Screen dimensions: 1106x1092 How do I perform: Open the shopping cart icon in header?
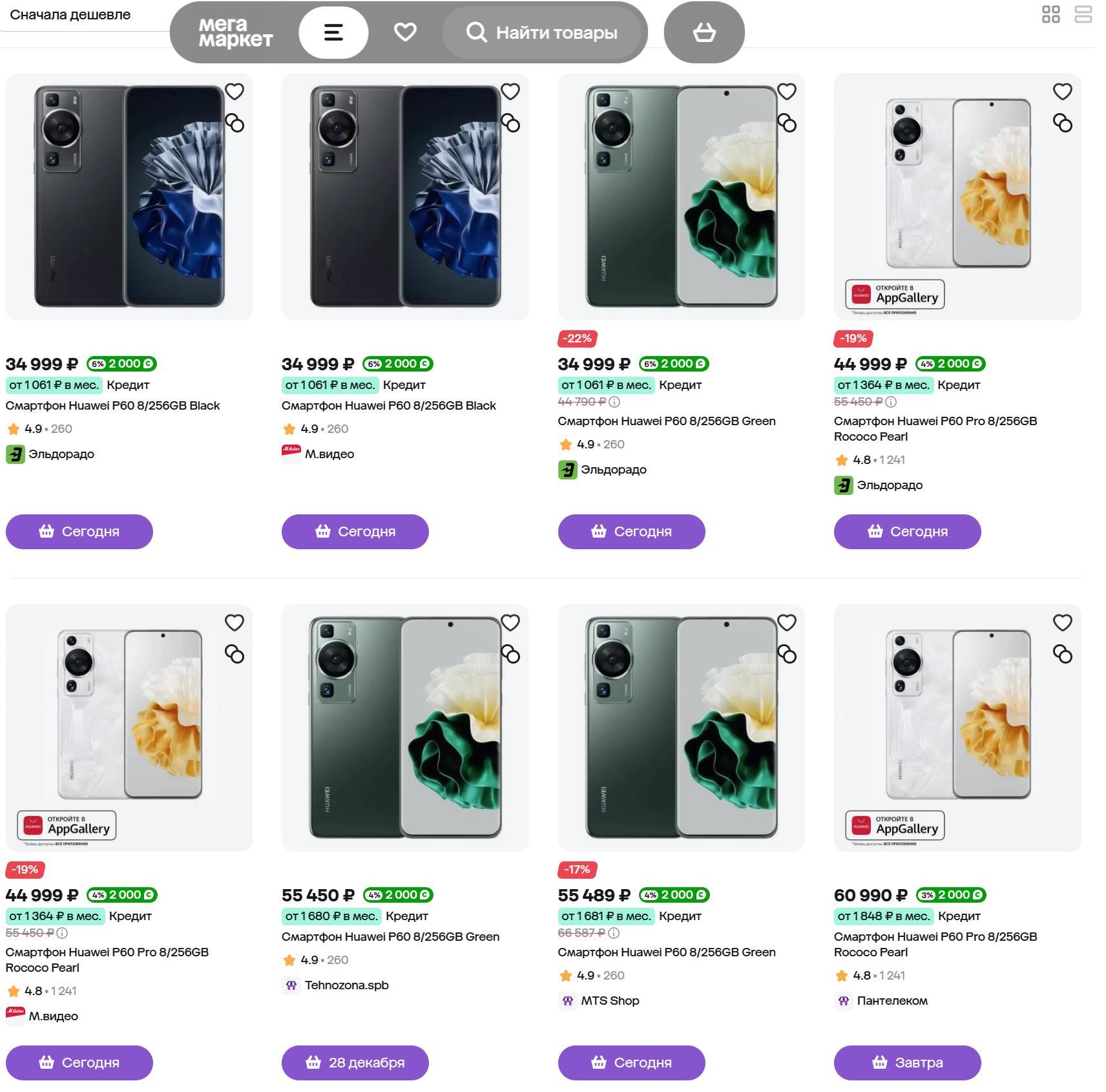[704, 32]
